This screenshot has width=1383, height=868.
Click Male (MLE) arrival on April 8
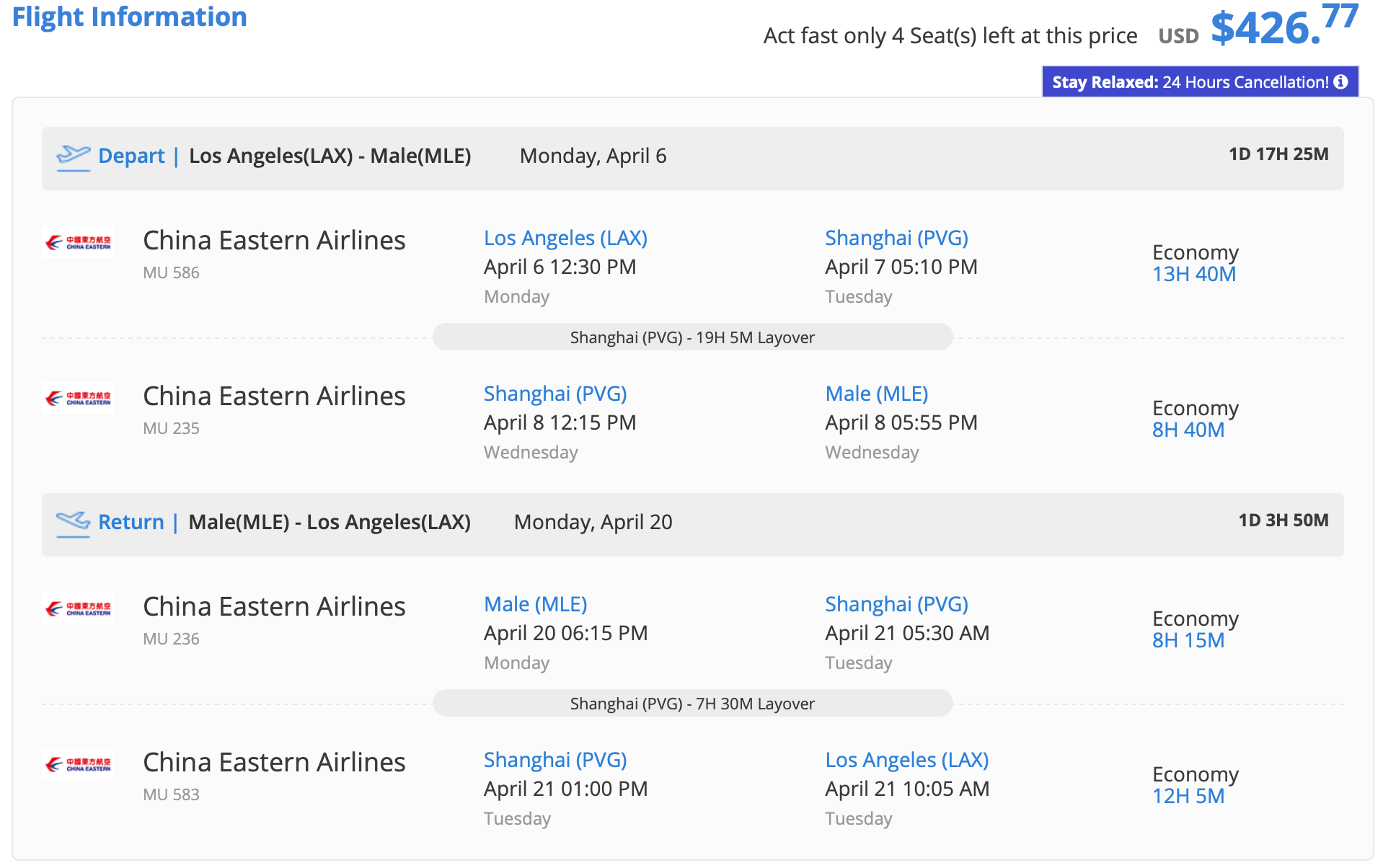coord(876,394)
